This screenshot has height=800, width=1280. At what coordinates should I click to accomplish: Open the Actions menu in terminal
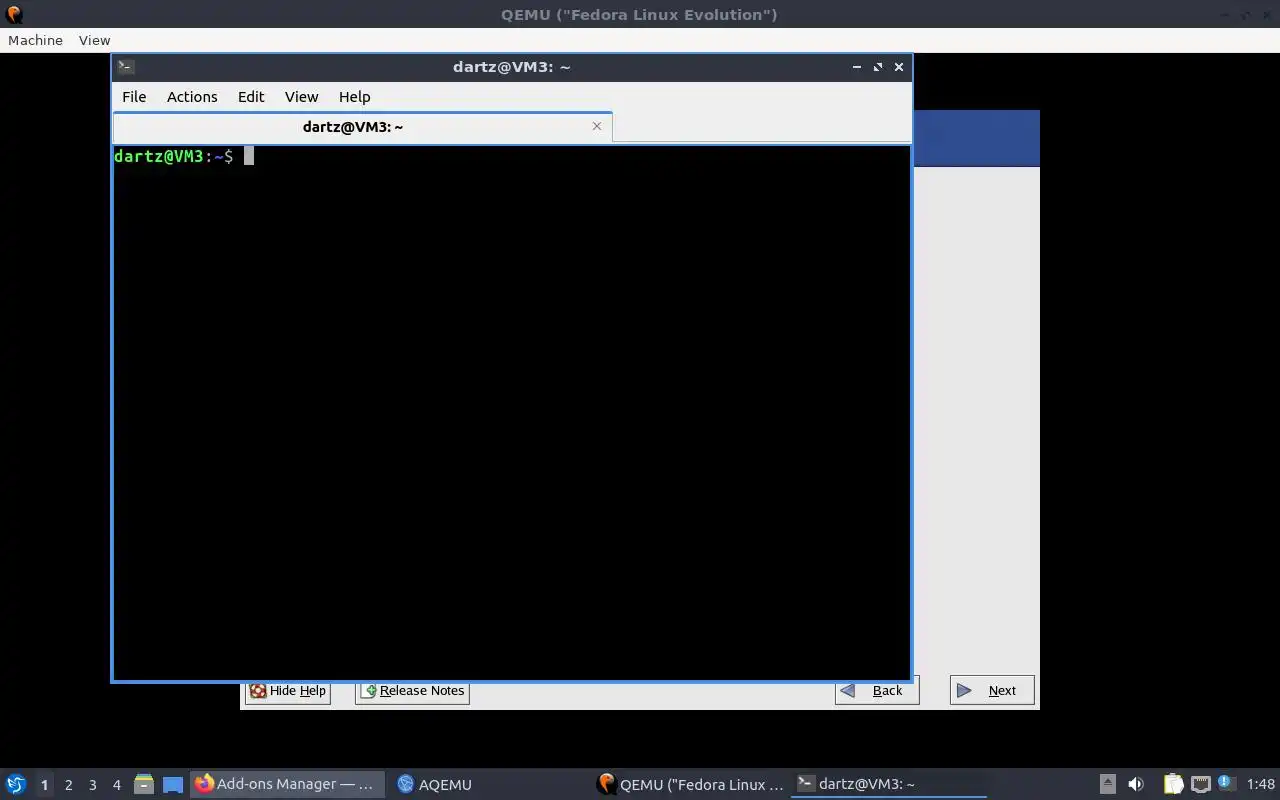[192, 97]
